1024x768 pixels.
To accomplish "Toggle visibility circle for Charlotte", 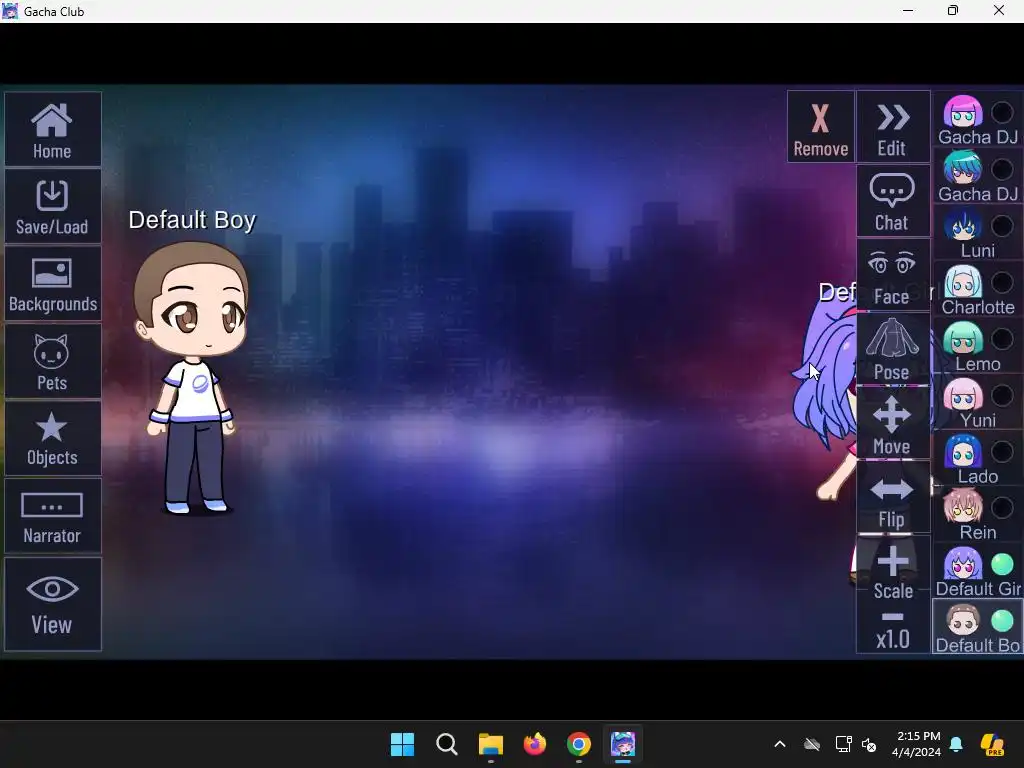I will pyautogui.click(x=1002, y=283).
